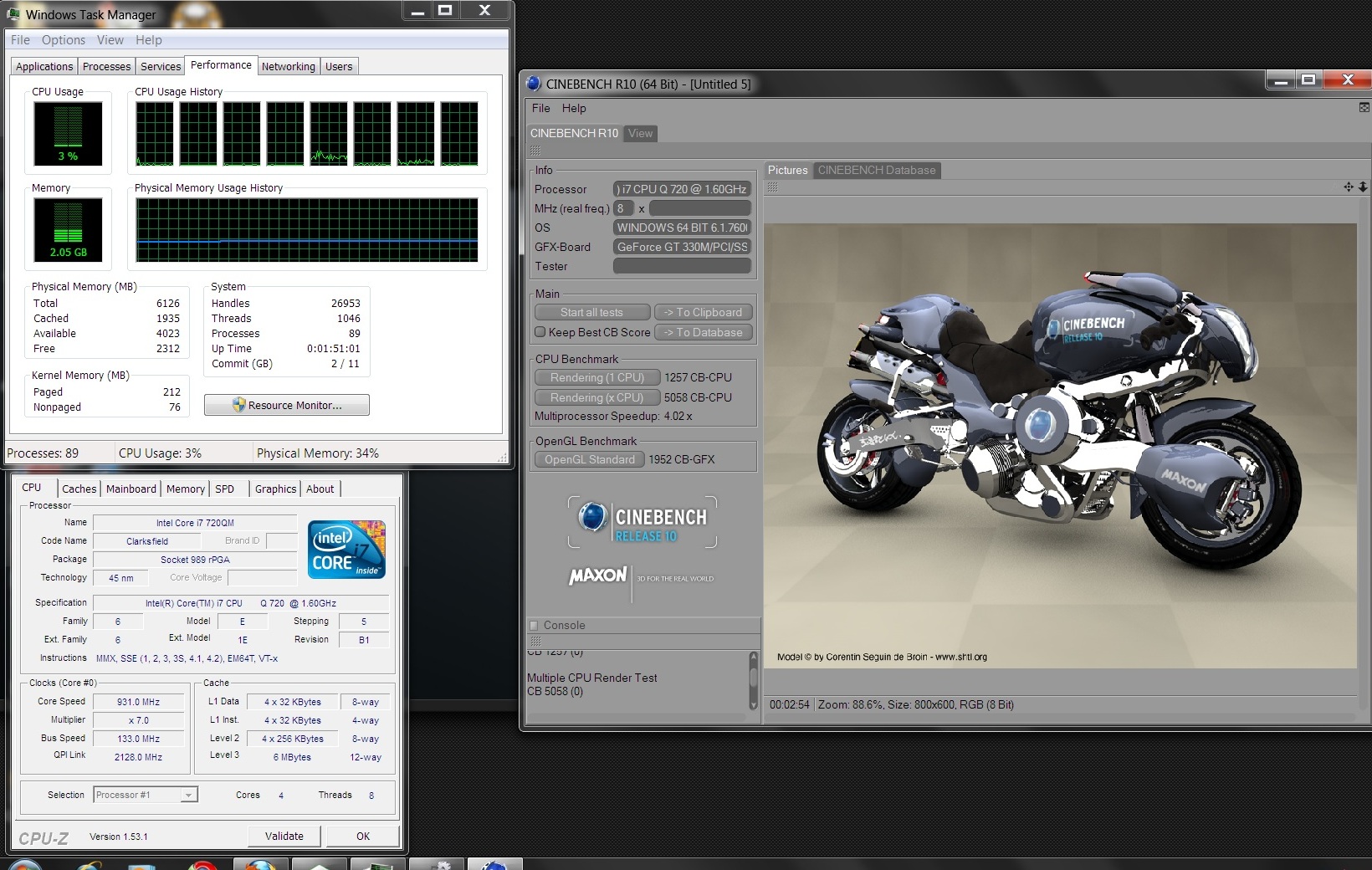1372x870 pixels.
Task: Select the Pictures tab
Action: pyautogui.click(x=788, y=170)
